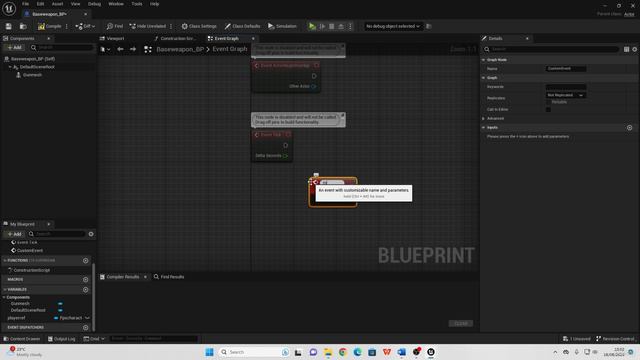The width and height of the screenshot is (640, 360).
Task: Select the Event Graph tab
Action: pos(227,38)
